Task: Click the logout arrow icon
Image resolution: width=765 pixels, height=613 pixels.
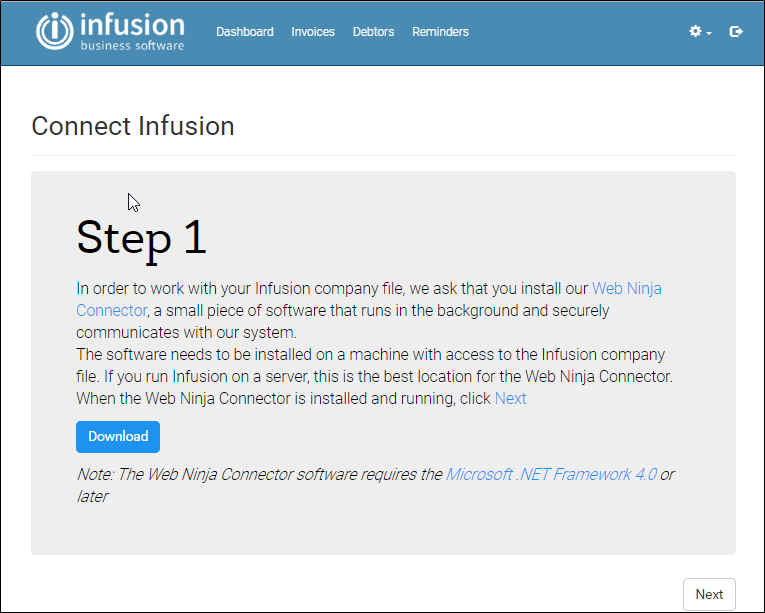Action: [736, 32]
